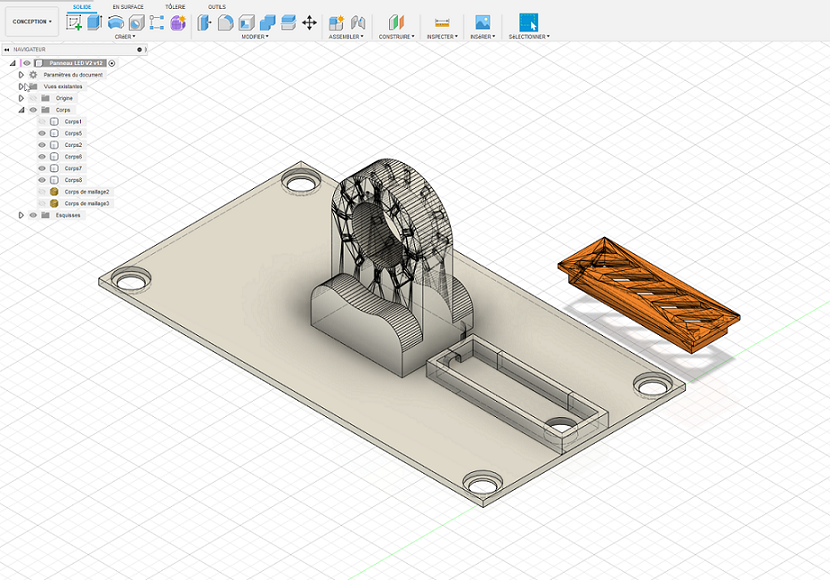Screen dimensions: 830x580
Task: Select the Move/Copy arrows tool
Action: coord(309,22)
